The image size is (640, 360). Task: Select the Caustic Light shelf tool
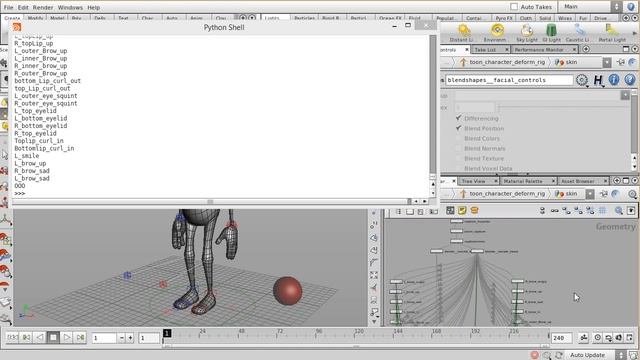pyautogui.click(x=578, y=33)
